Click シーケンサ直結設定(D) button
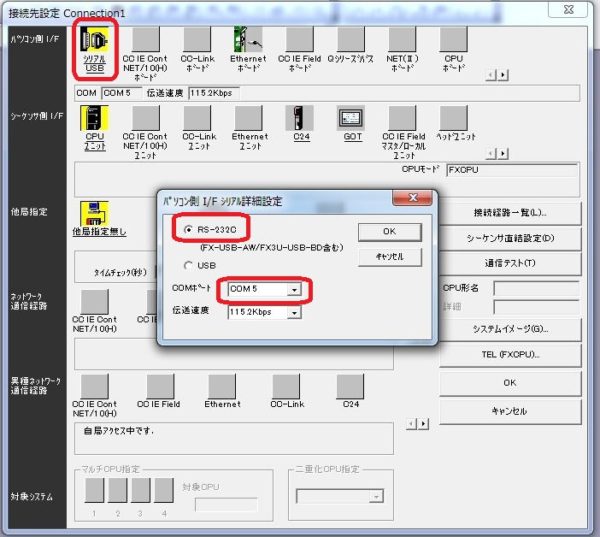 [510, 238]
